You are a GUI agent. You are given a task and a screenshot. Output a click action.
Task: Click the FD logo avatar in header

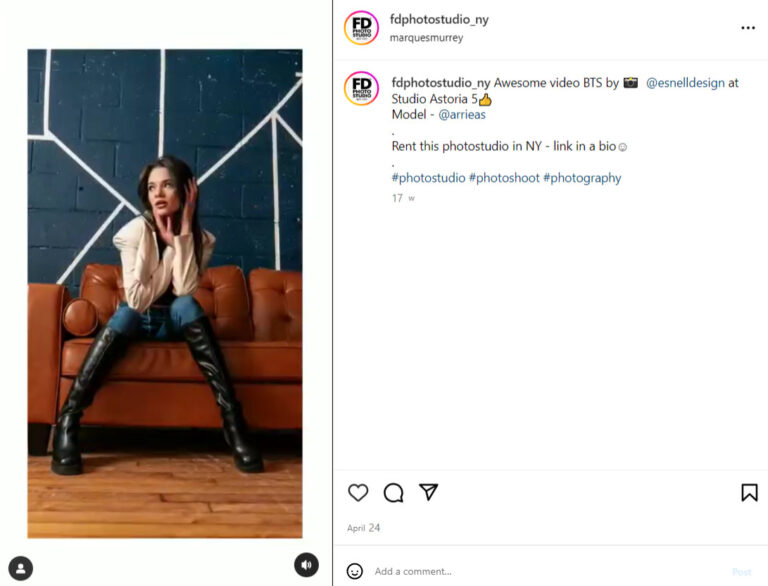361,28
